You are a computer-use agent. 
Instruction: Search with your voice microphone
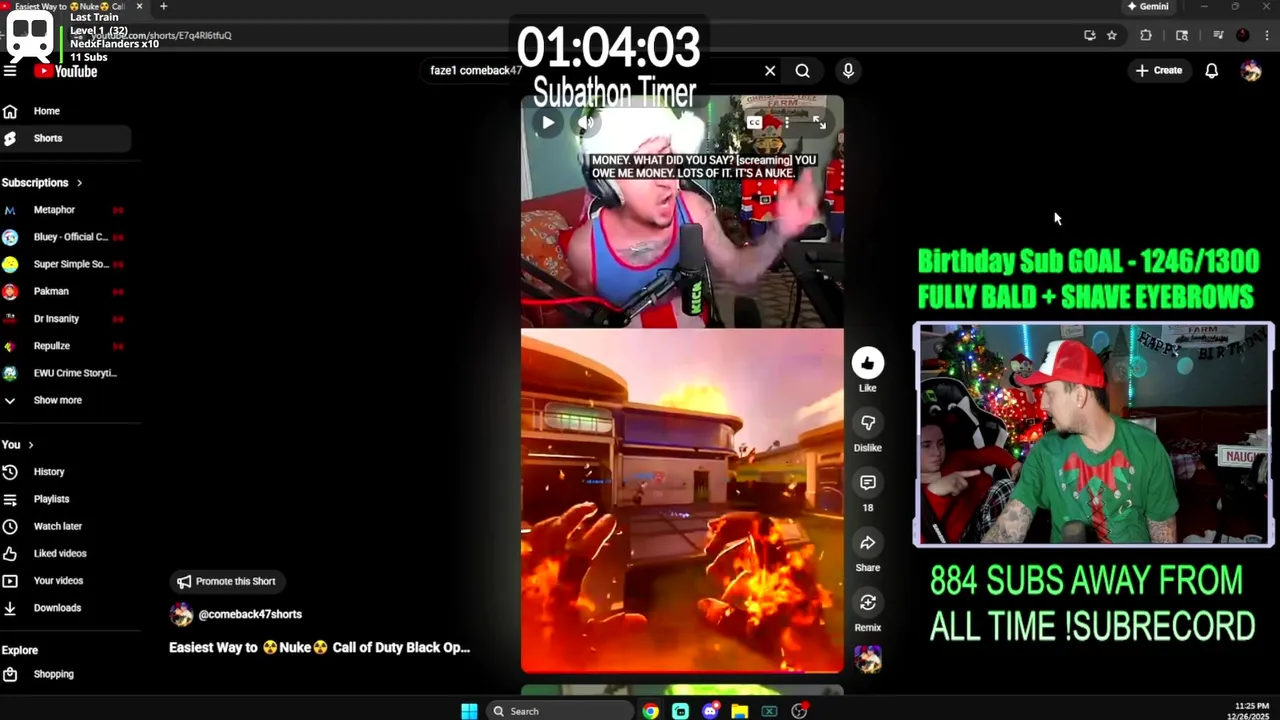(x=848, y=71)
